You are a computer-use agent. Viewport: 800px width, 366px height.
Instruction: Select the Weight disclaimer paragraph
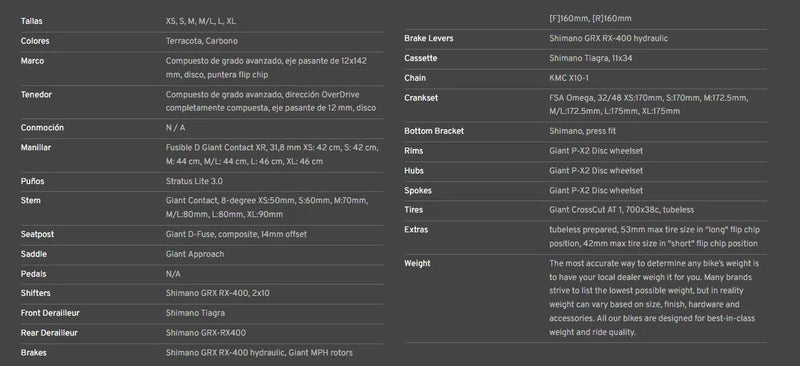point(654,298)
